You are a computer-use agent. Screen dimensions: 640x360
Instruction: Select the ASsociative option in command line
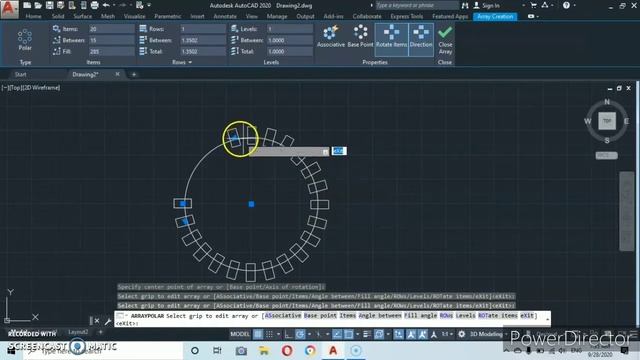pos(283,316)
